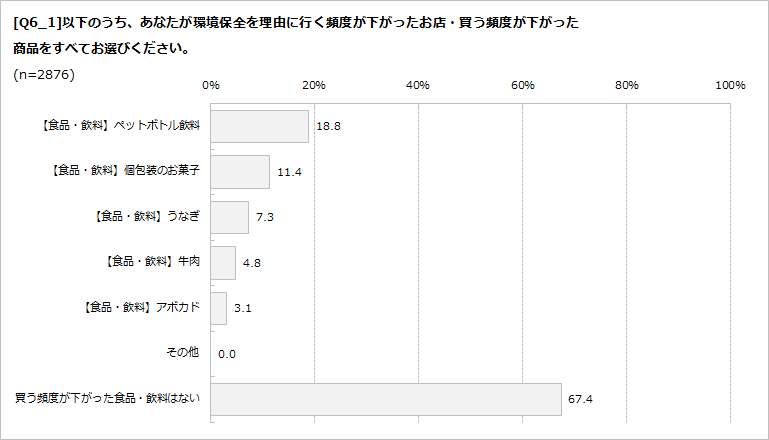Click the その他 category label

(x=184, y=353)
